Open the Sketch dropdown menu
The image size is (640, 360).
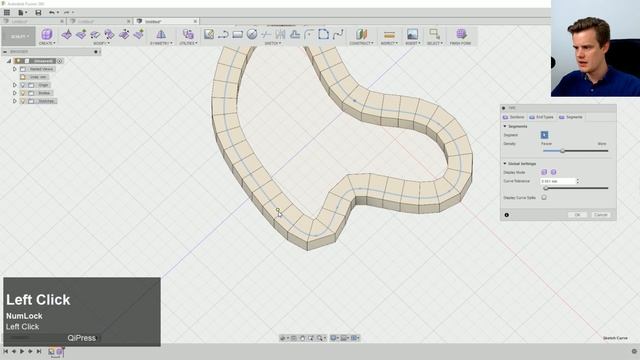[x=273, y=43]
